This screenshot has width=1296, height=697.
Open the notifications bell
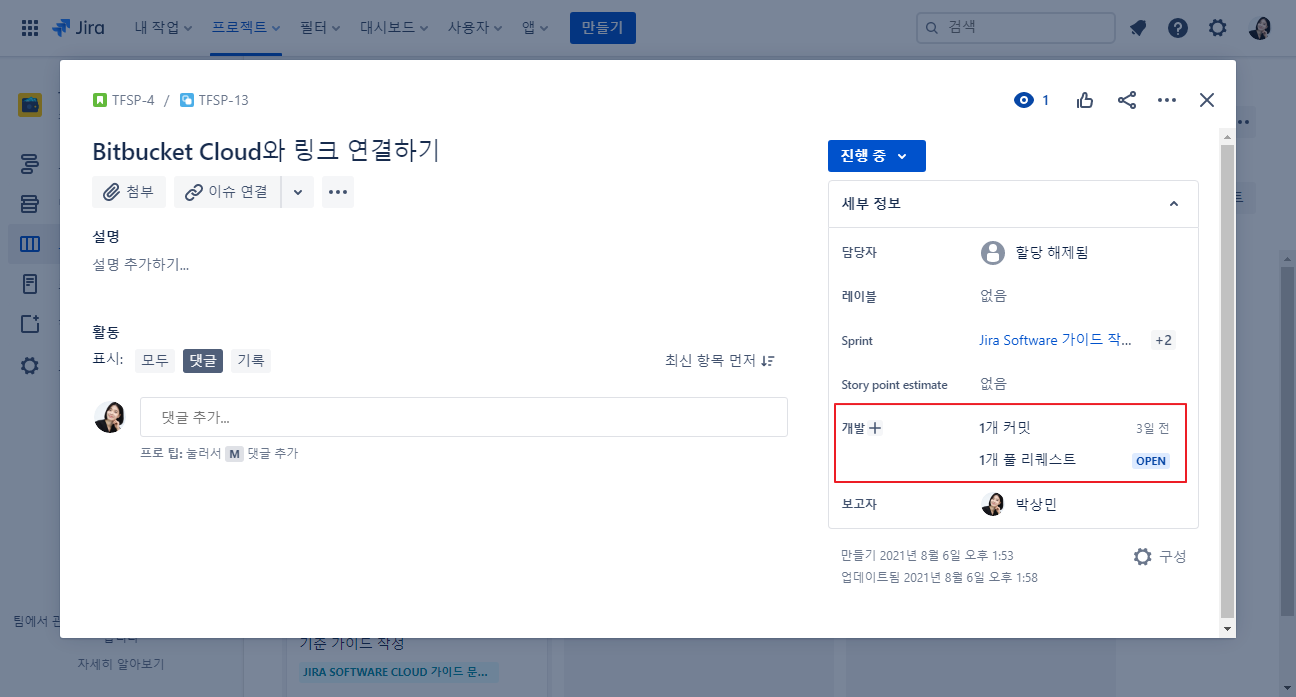[1138, 28]
